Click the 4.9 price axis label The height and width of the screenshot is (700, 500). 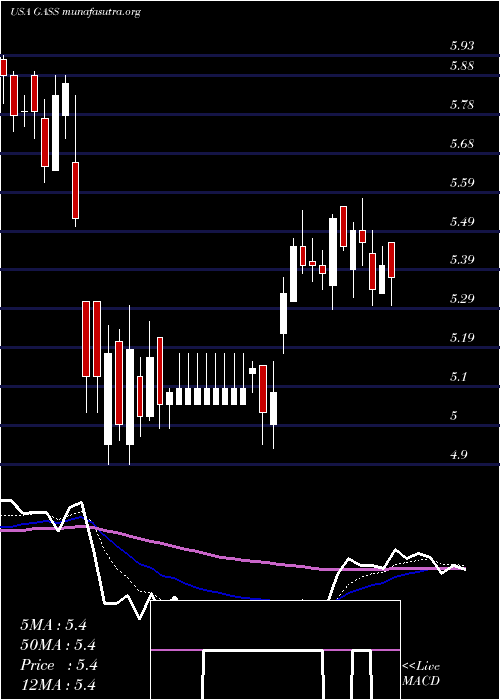coord(458,455)
